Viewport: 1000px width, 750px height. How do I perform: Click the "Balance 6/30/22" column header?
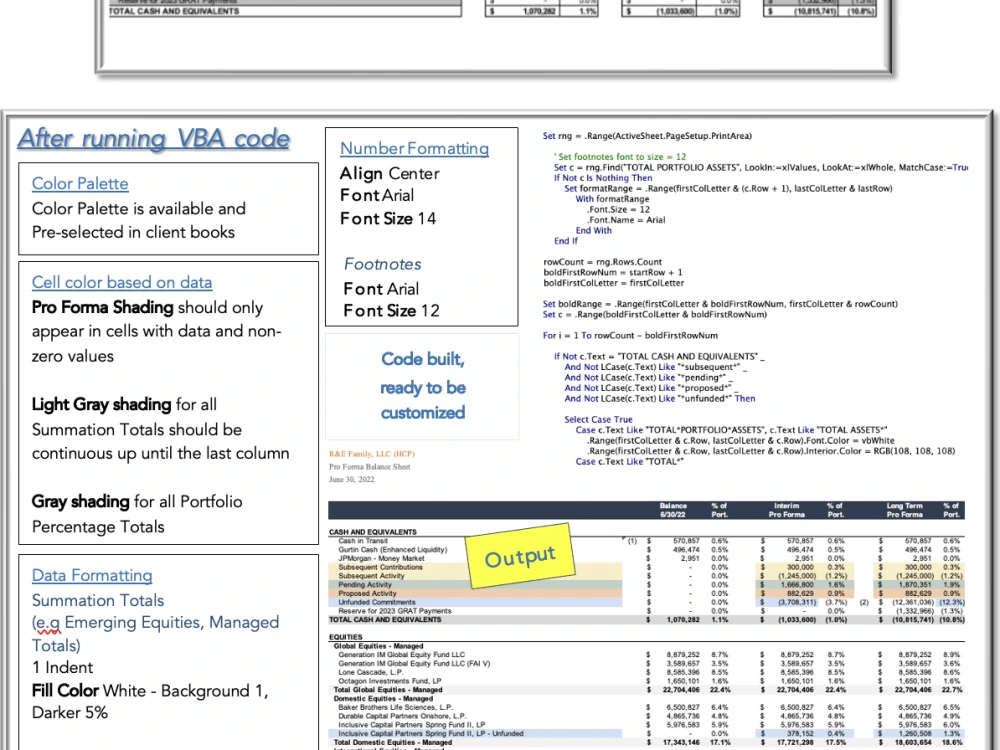673,510
